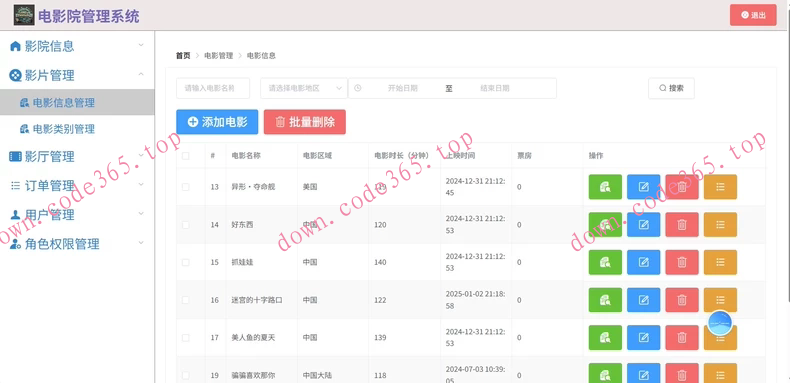
Task: Open the orange list button for 异形·夺命舰
Action: (720, 187)
